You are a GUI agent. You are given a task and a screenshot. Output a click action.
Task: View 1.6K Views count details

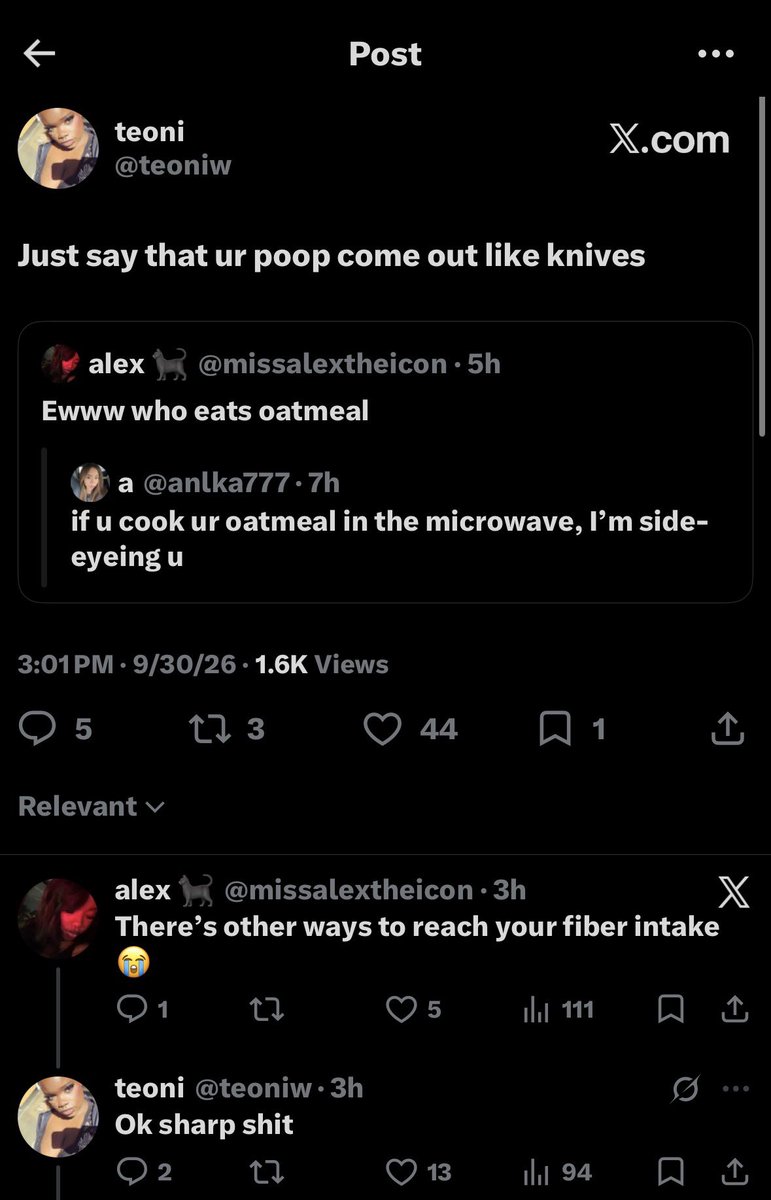click(322, 665)
